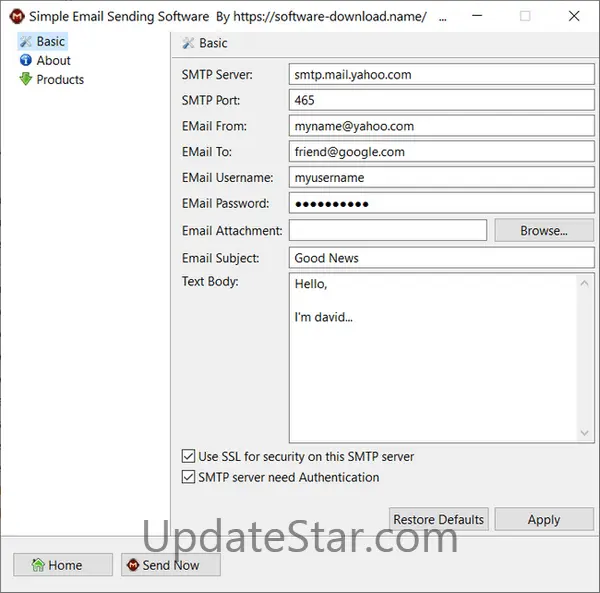
Task: Click into the SMTP Server field
Action: point(442,74)
